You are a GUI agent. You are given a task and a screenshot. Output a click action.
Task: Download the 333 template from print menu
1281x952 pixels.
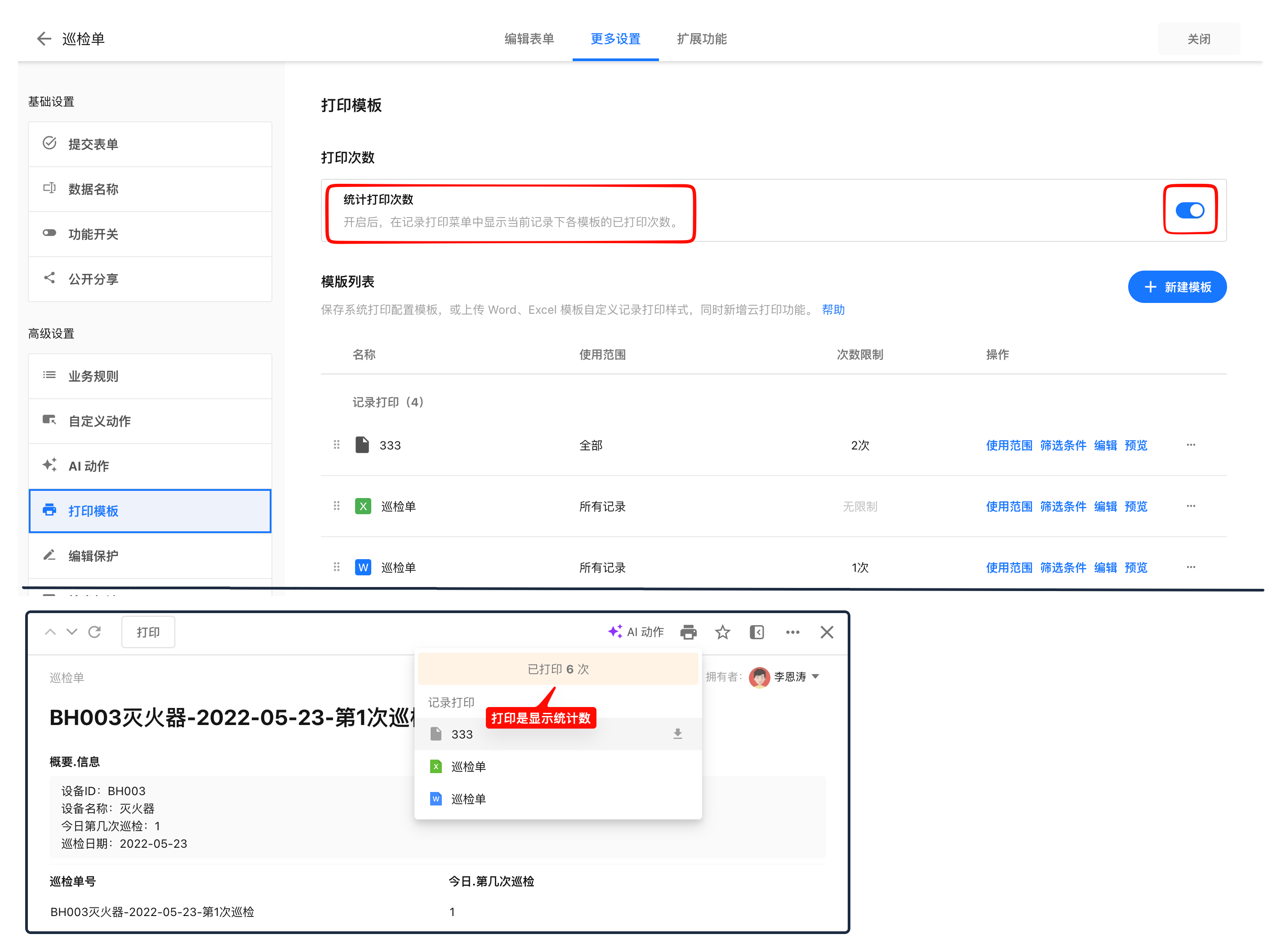(678, 734)
